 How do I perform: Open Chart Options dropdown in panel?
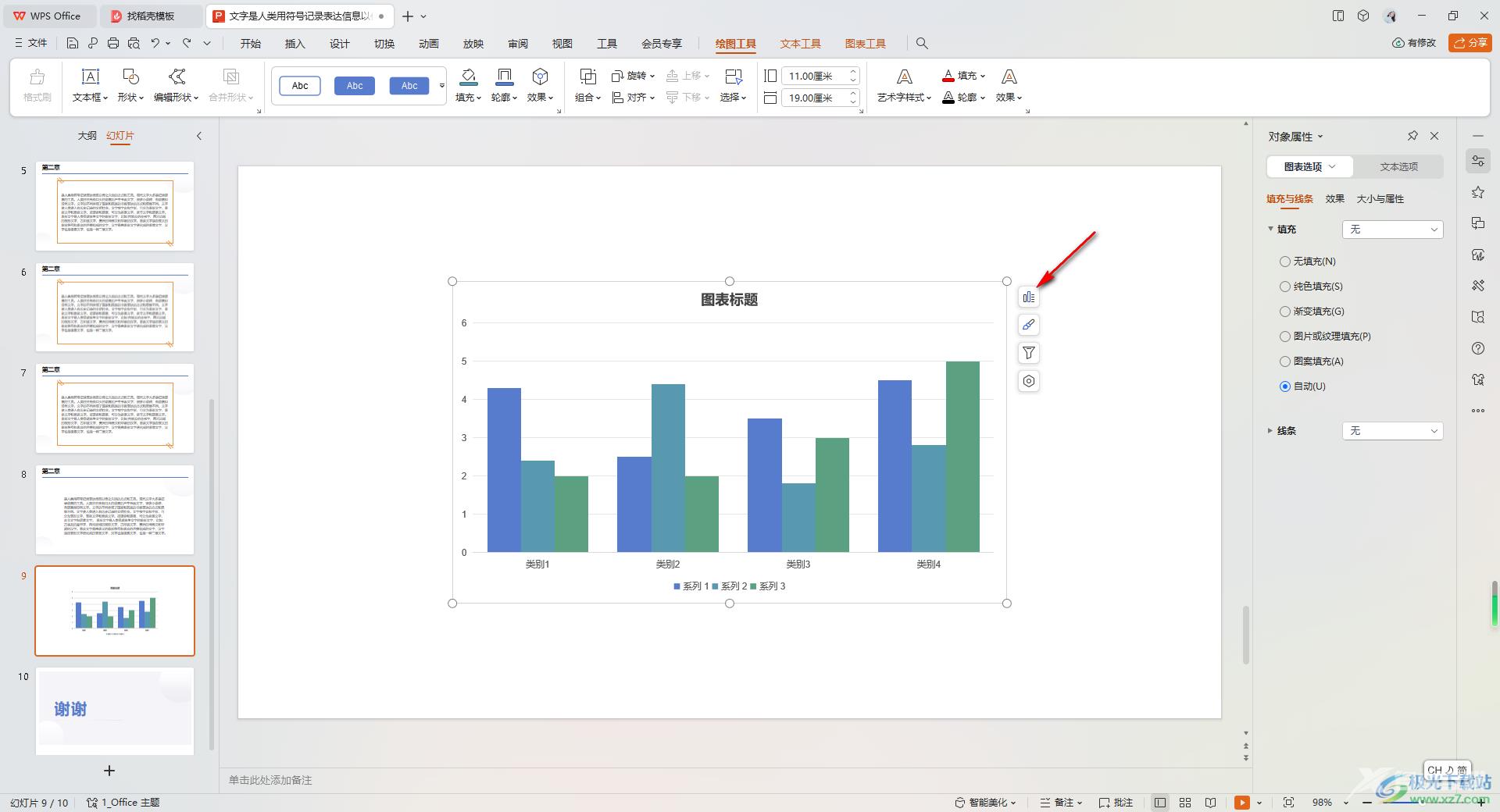[1310, 166]
